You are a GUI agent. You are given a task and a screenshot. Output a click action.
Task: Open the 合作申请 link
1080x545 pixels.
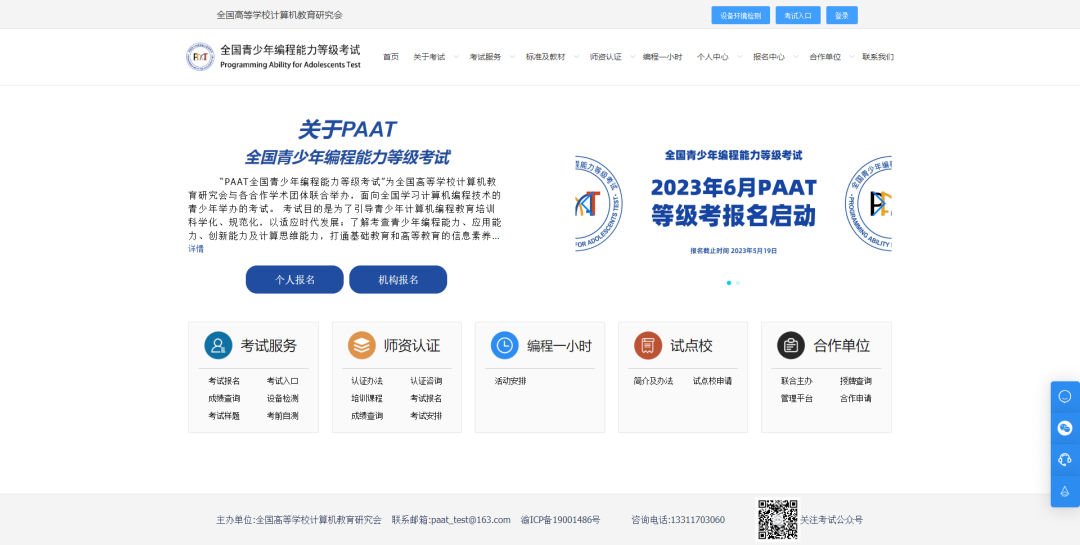(855, 398)
